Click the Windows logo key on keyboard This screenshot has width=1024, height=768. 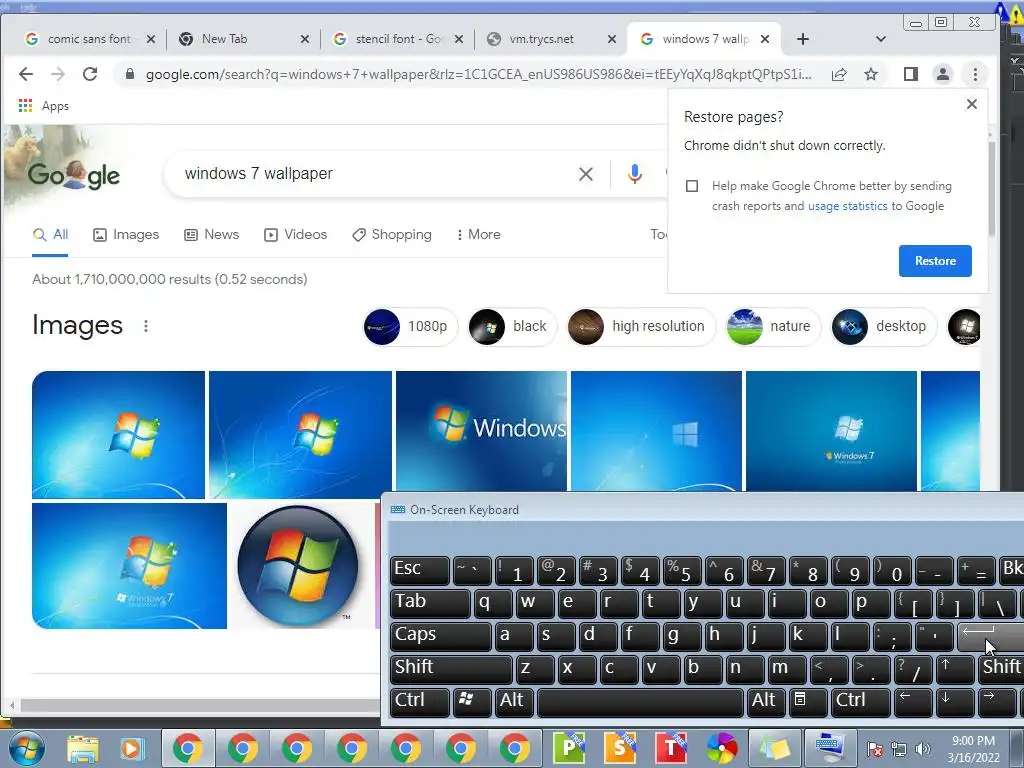coord(472,702)
